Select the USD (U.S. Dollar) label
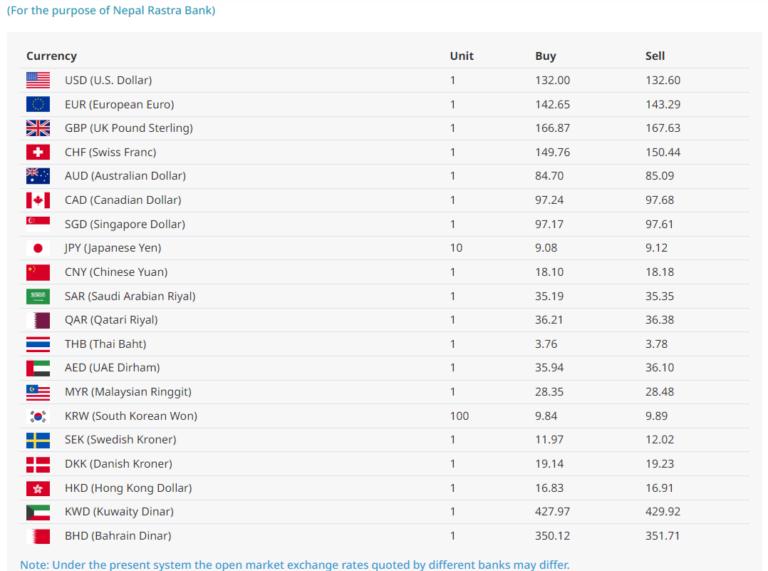768x571 pixels. 108,80
